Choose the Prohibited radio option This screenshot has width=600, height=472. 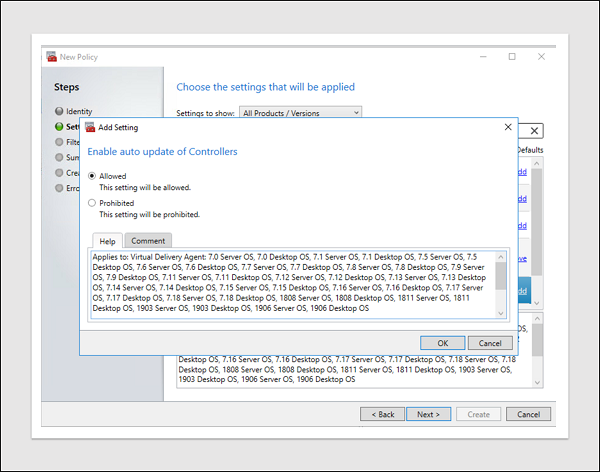pyautogui.click(x=93, y=203)
